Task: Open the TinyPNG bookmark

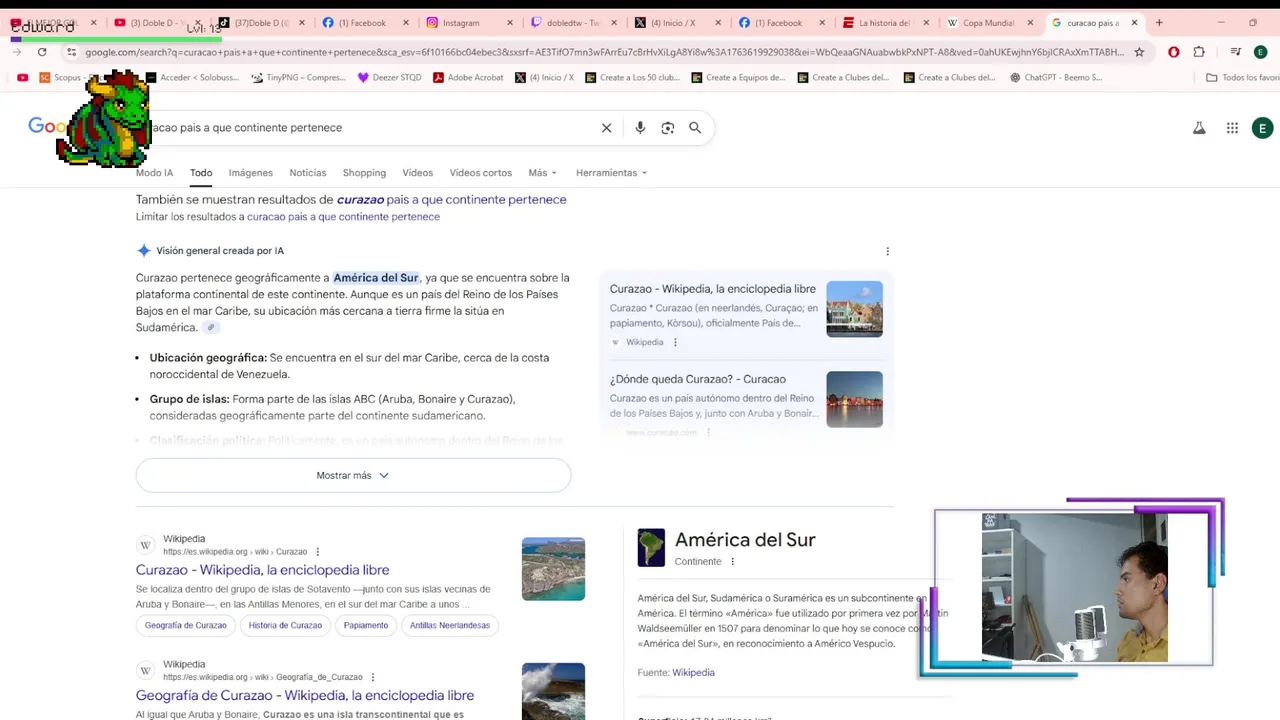Action: tap(299, 77)
